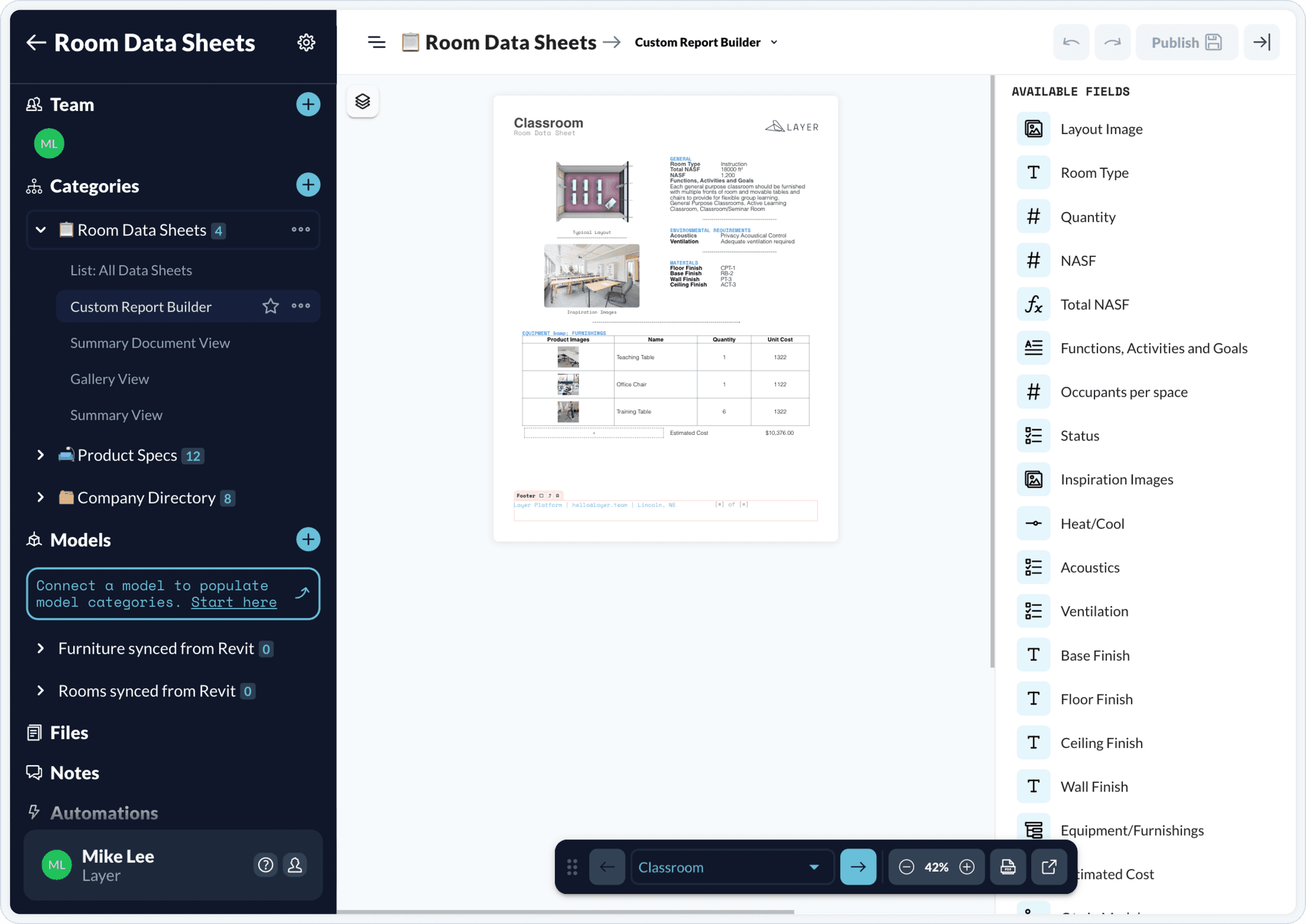Open Room Data Sheets project settings gear
Viewport: 1306px width, 924px height.
tap(307, 42)
